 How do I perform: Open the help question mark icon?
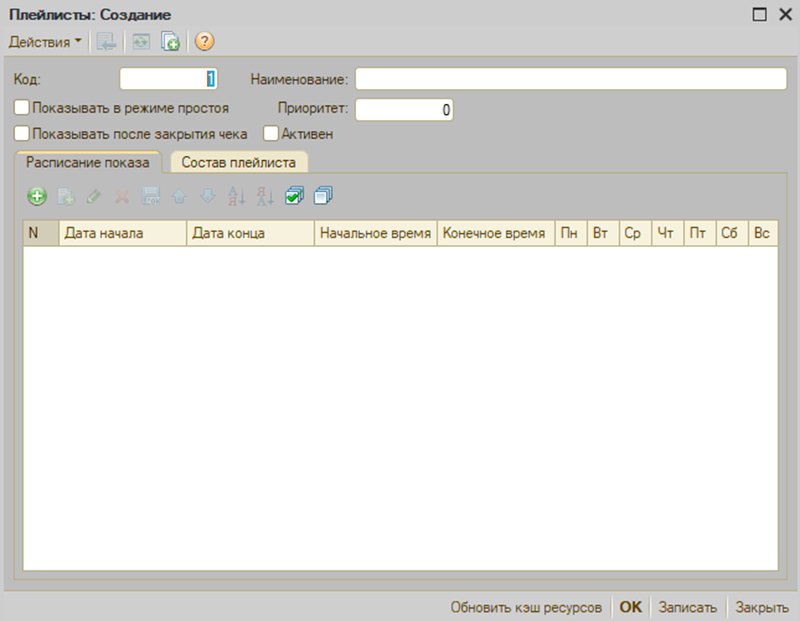click(205, 41)
